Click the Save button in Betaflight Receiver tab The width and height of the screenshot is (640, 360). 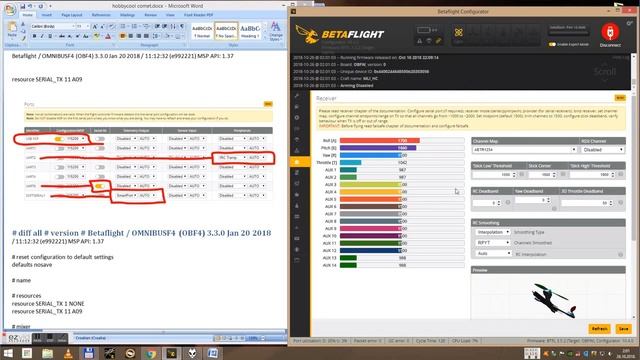point(623,329)
